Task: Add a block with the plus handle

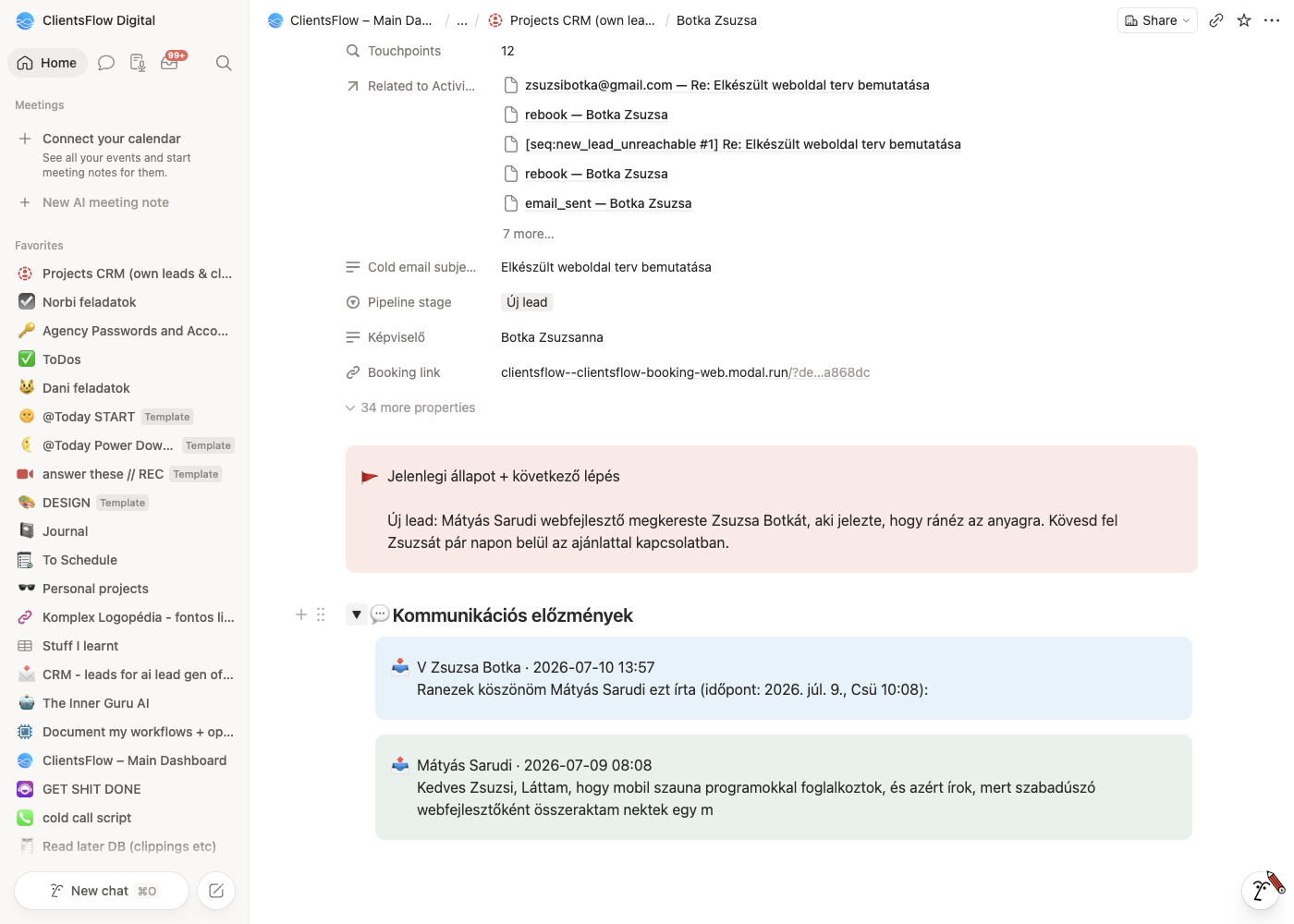Action: [300, 614]
